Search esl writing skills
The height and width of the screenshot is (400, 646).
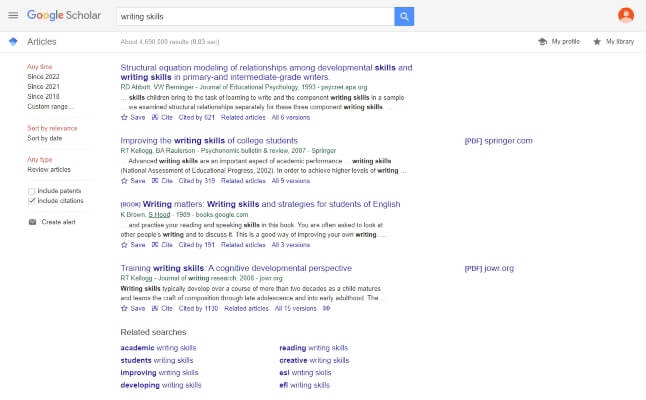(305, 372)
